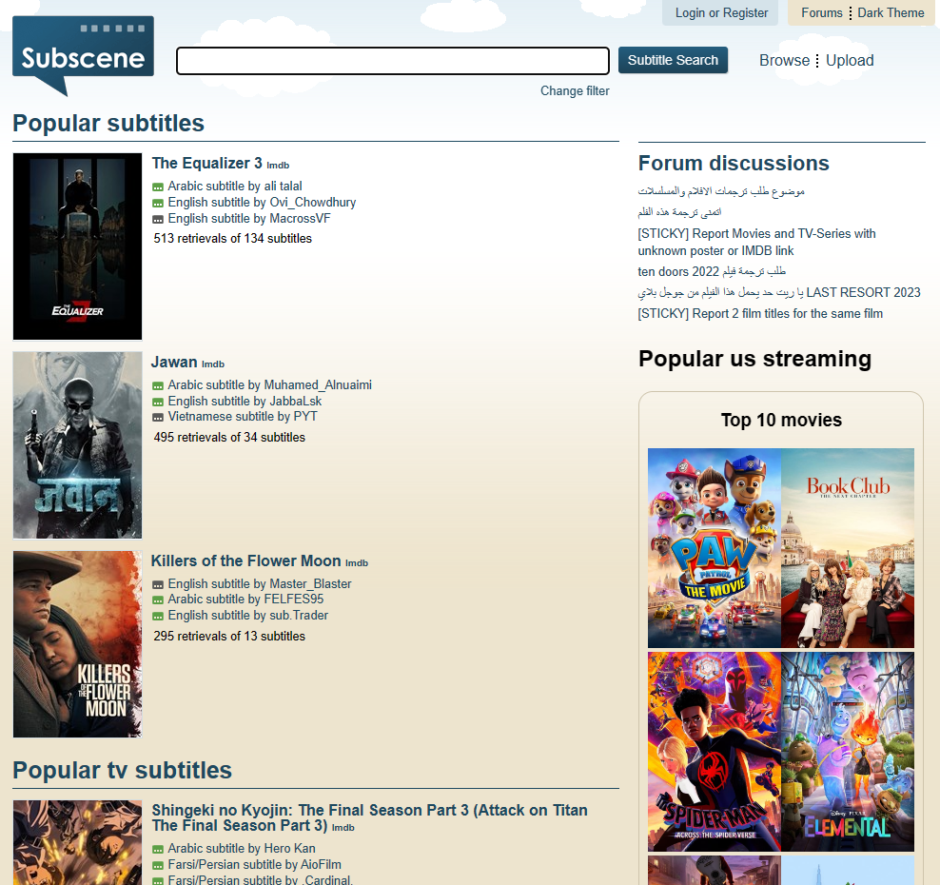Go to the Upload page
The image size is (940, 885).
pyautogui.click(x=850, y=60)
